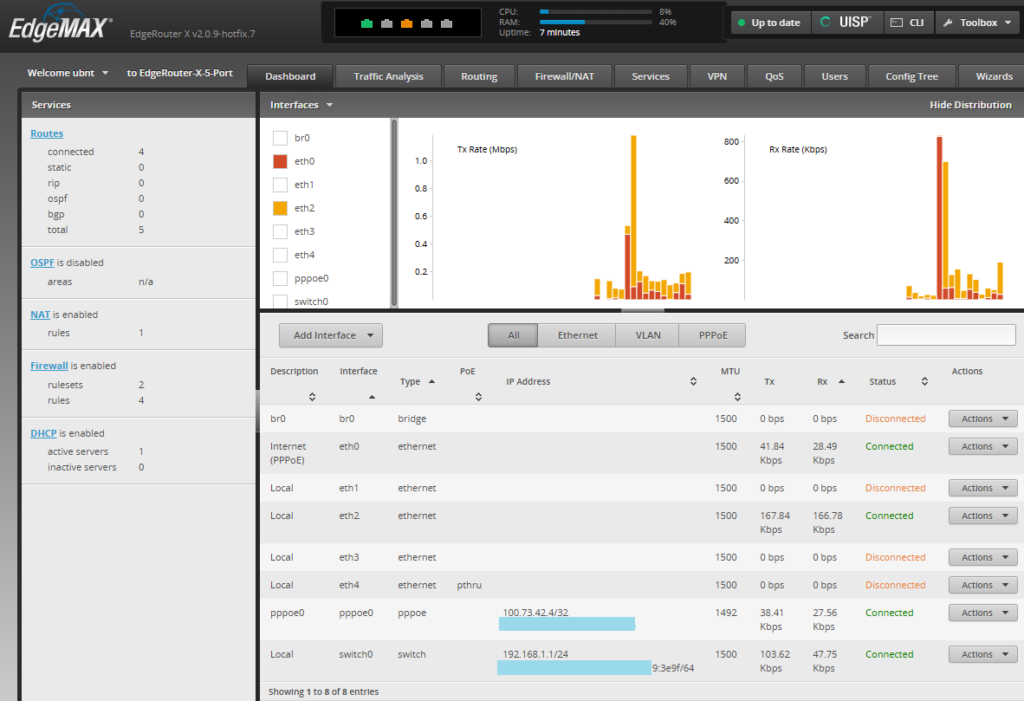Switch to the Firewall/NAT tab

click(564, 76)
